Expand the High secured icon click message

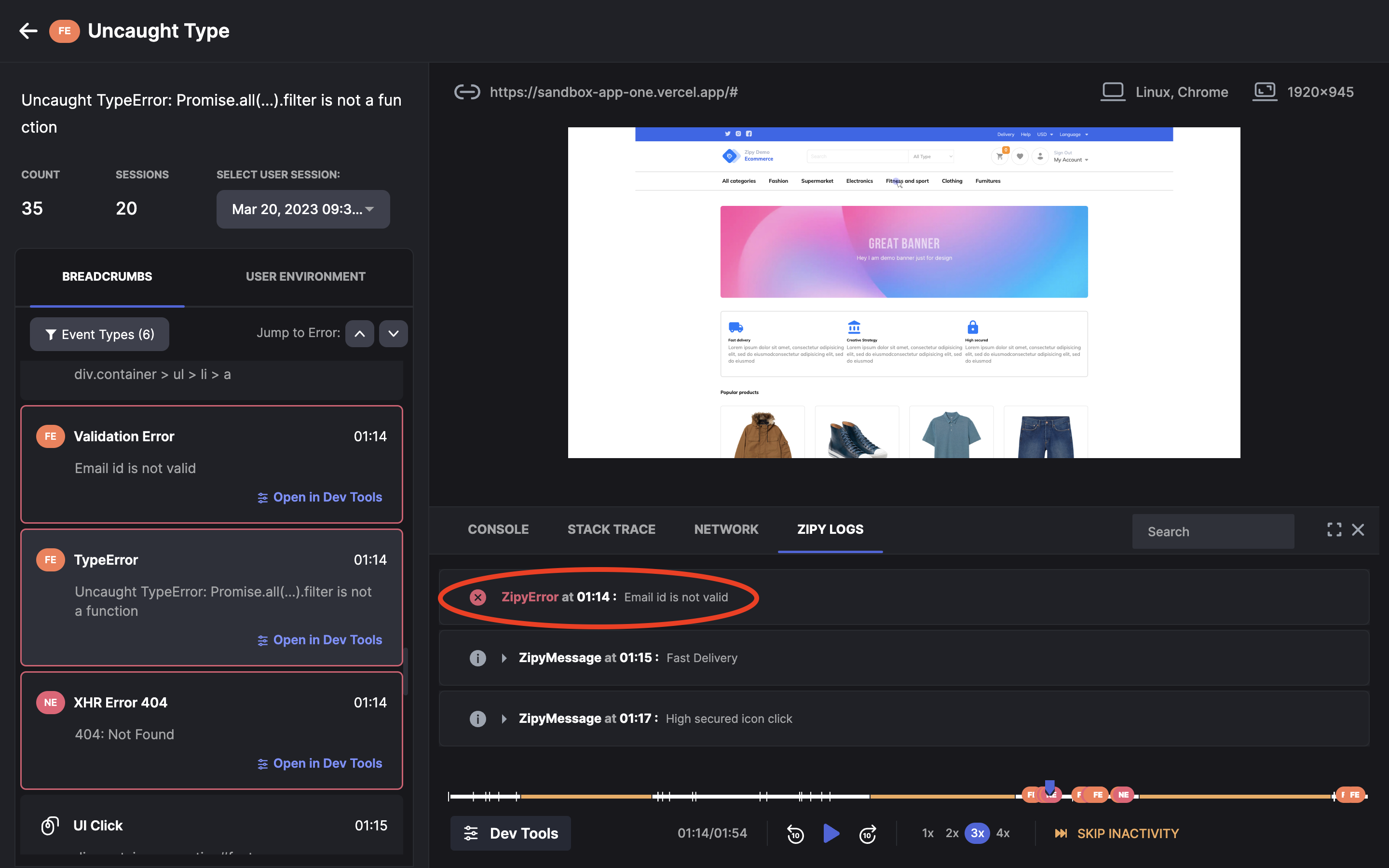pyautogui.click(x=504, y=719)
